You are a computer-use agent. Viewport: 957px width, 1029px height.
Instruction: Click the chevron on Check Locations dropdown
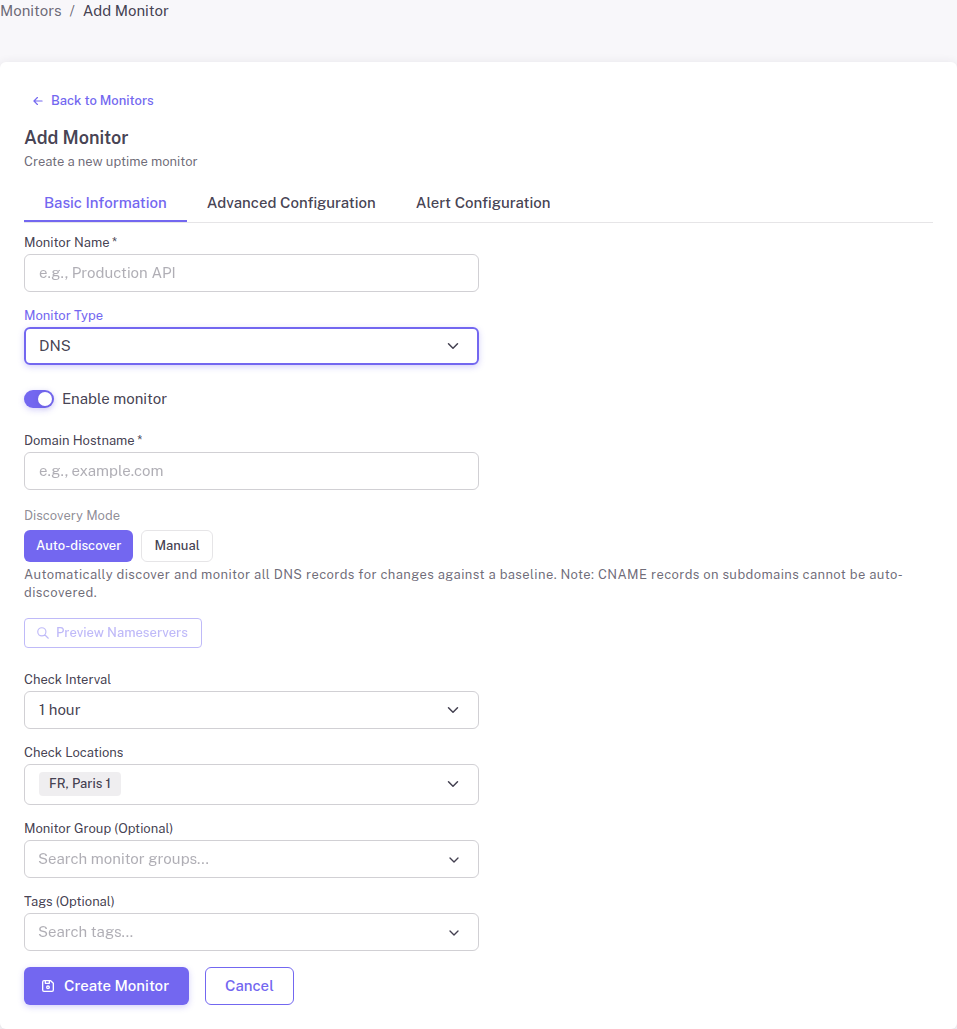454,784
